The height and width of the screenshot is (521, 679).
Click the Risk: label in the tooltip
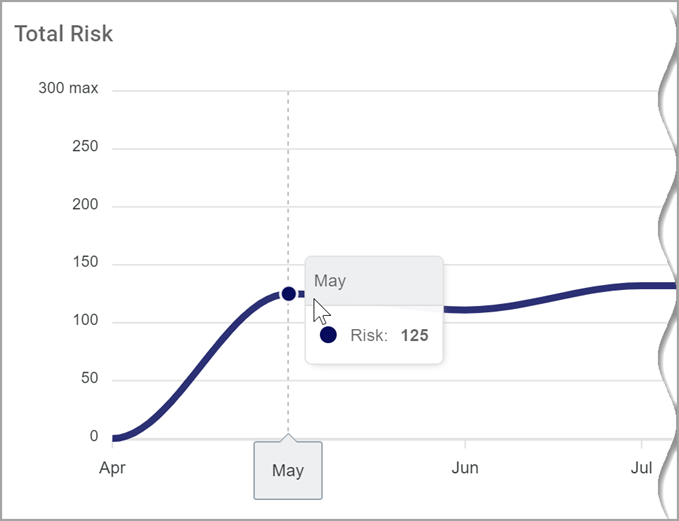[x=369, y=335]
